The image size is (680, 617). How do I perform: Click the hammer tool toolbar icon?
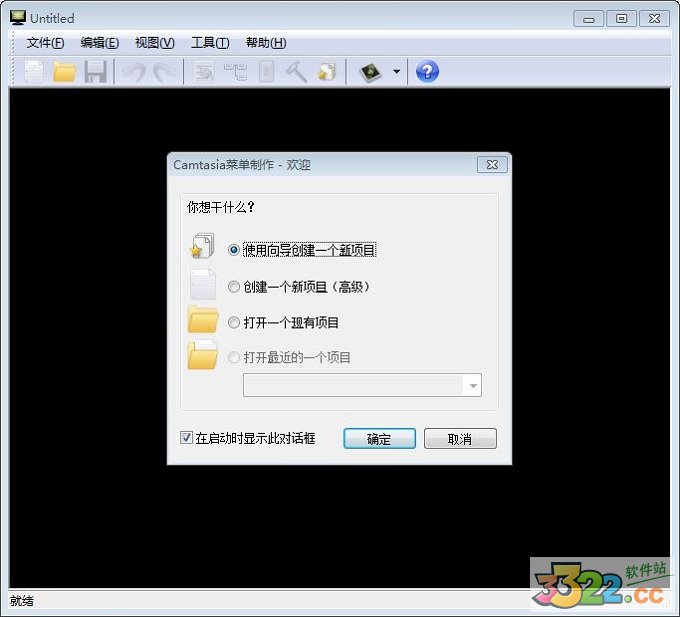297,72
